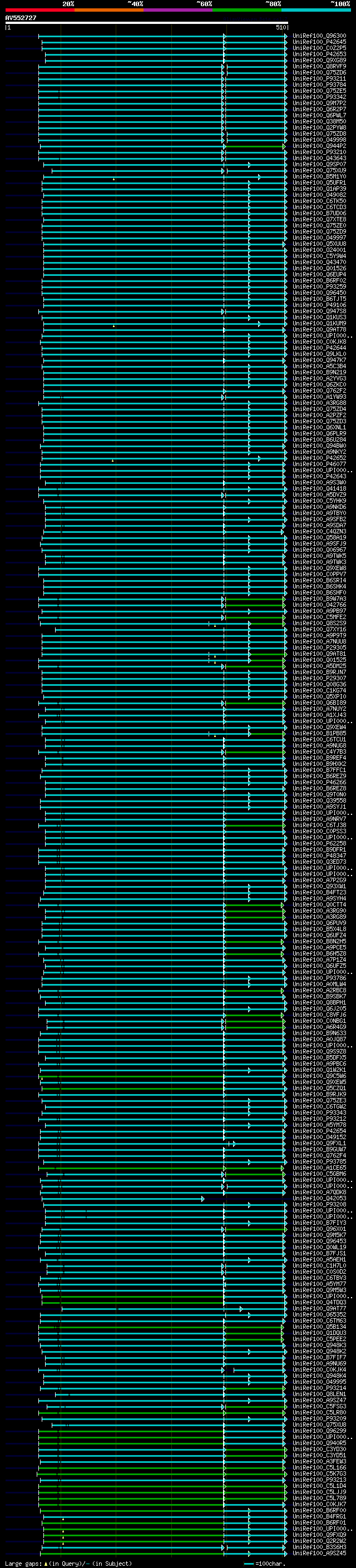Click hit name UniRef100_Q5XUU8

tap(319, 244)
